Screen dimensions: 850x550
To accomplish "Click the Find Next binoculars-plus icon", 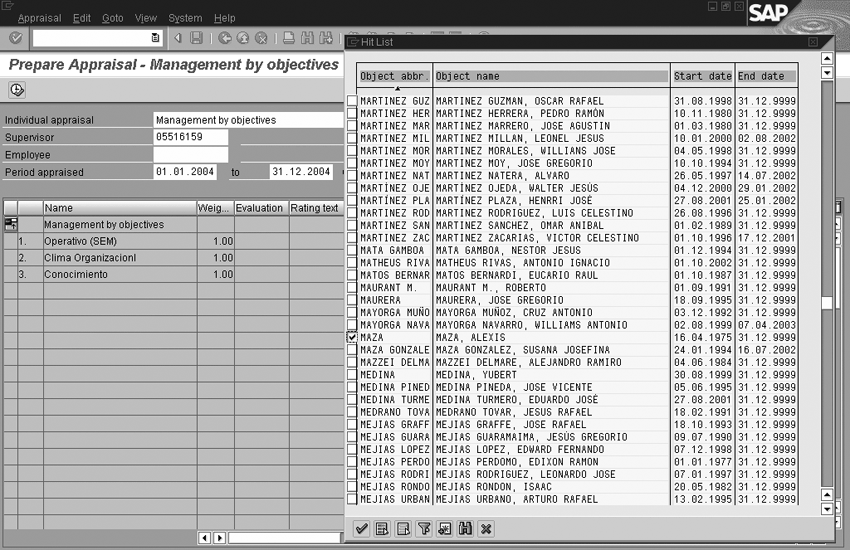I will tap(326, 38).
